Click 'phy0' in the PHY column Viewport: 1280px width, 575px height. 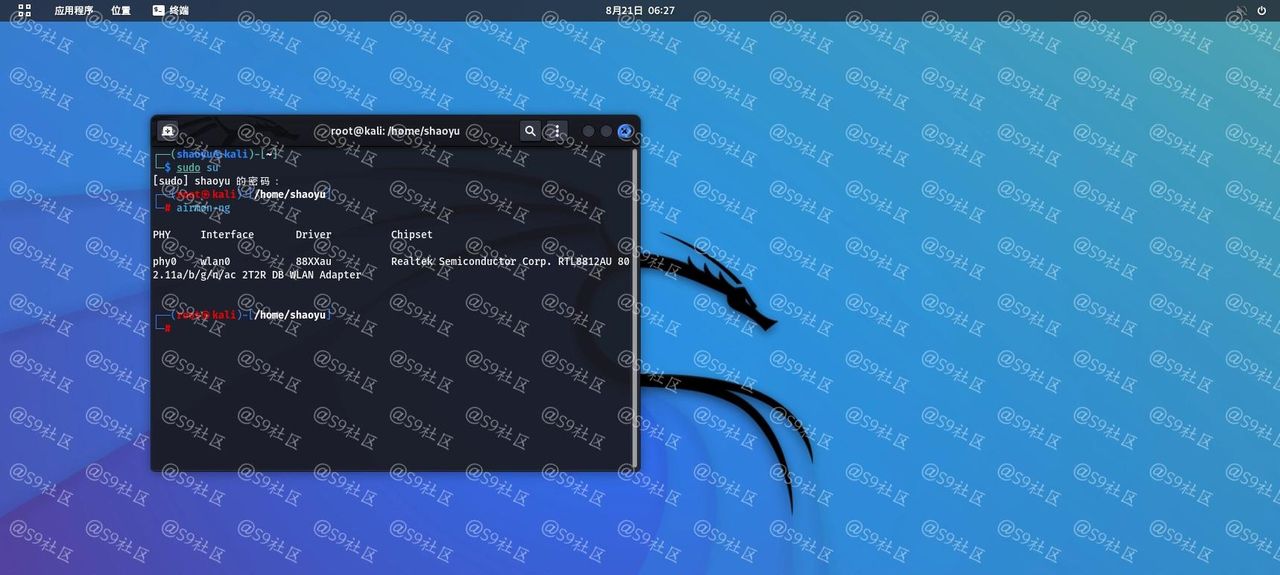(x=165, y=261)
